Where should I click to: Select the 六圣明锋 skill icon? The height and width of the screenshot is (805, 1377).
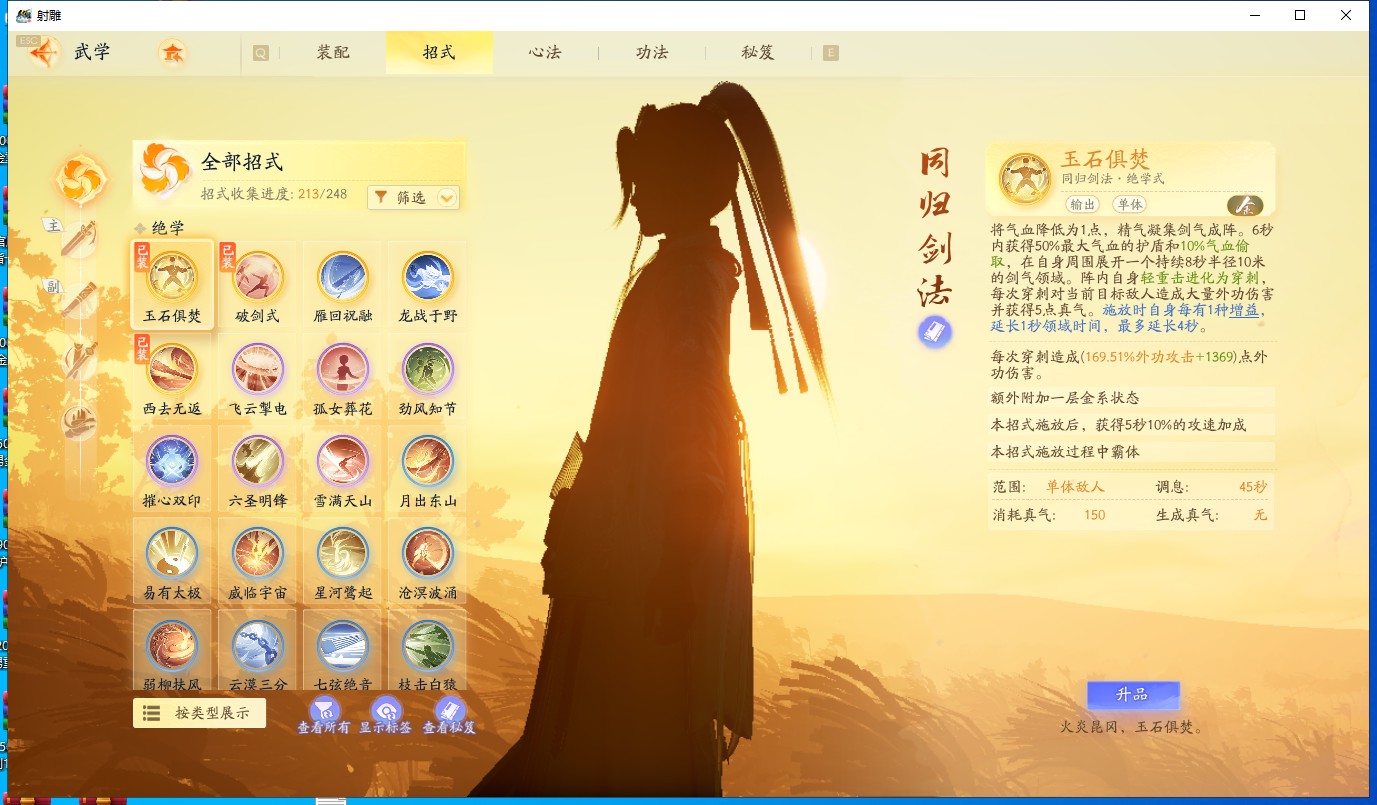tap(258, 460)
